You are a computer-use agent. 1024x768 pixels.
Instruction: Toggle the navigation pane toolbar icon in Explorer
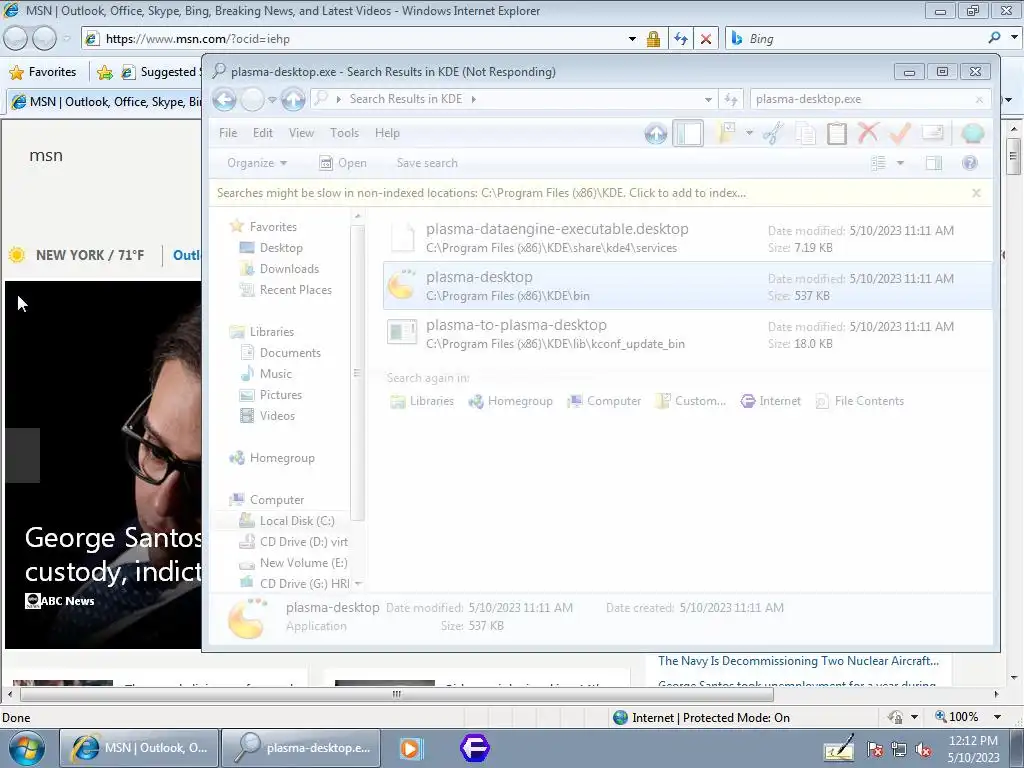pos(688,133)
